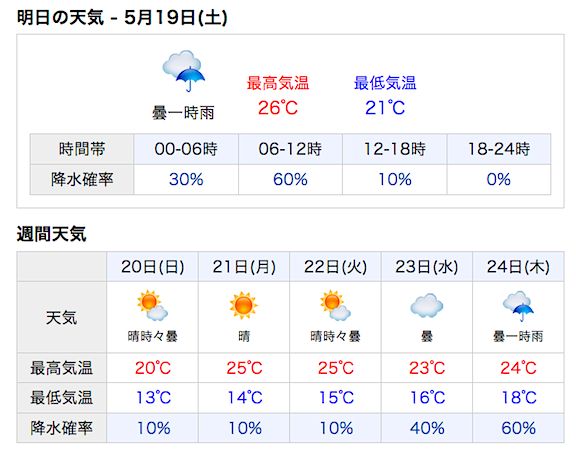576x453 pixels.
Task: Click the sunny-with-clouds icon for 20日(日)
Action: 152,306
